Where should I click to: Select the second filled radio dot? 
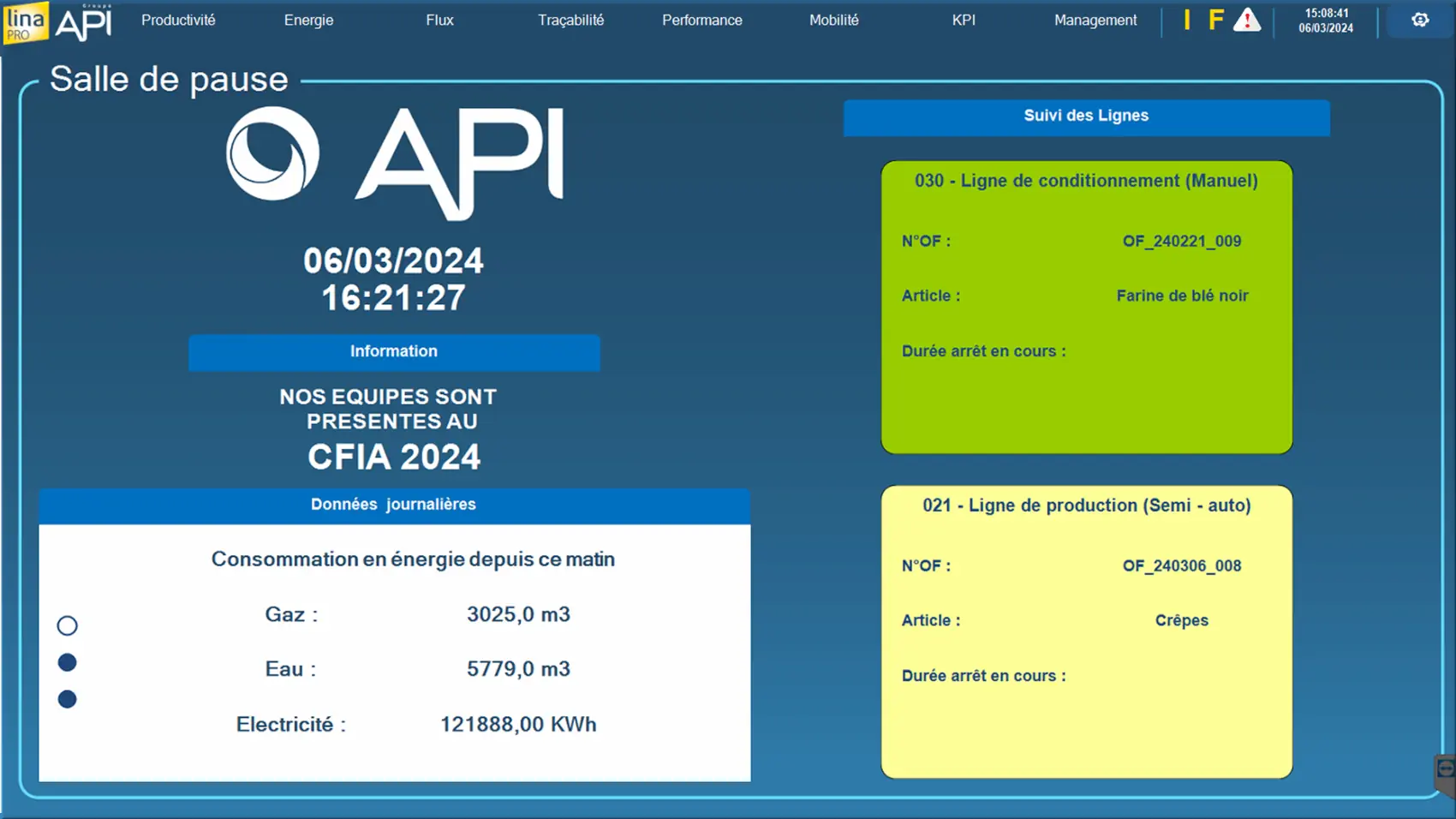(x=67, y=662)
